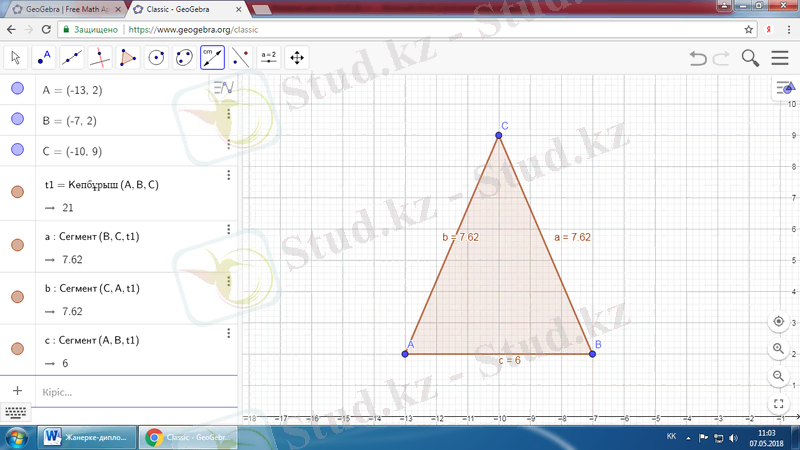Open the more options for polygon t1
Image resolution: width=800 pixels, height=450 pixels.
[x=229, y=175]
